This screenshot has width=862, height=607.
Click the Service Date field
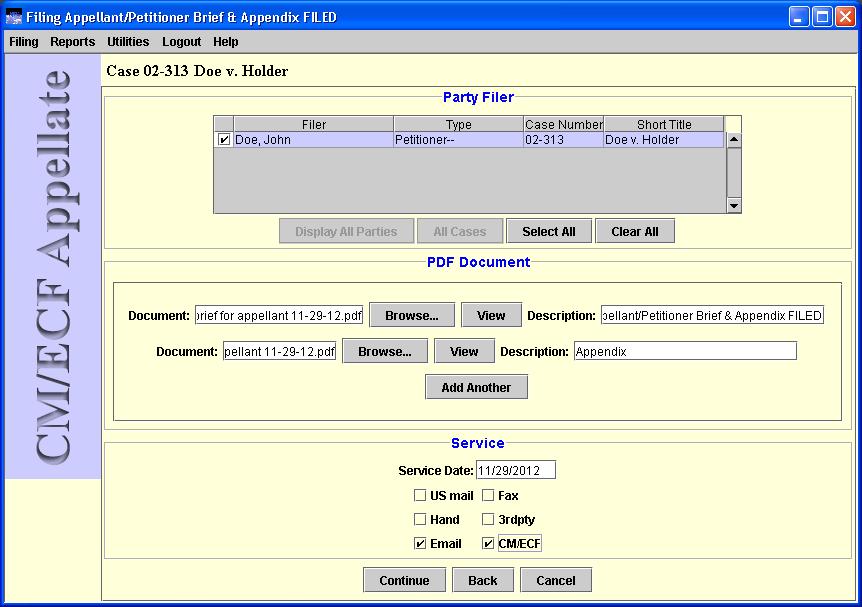516,470
